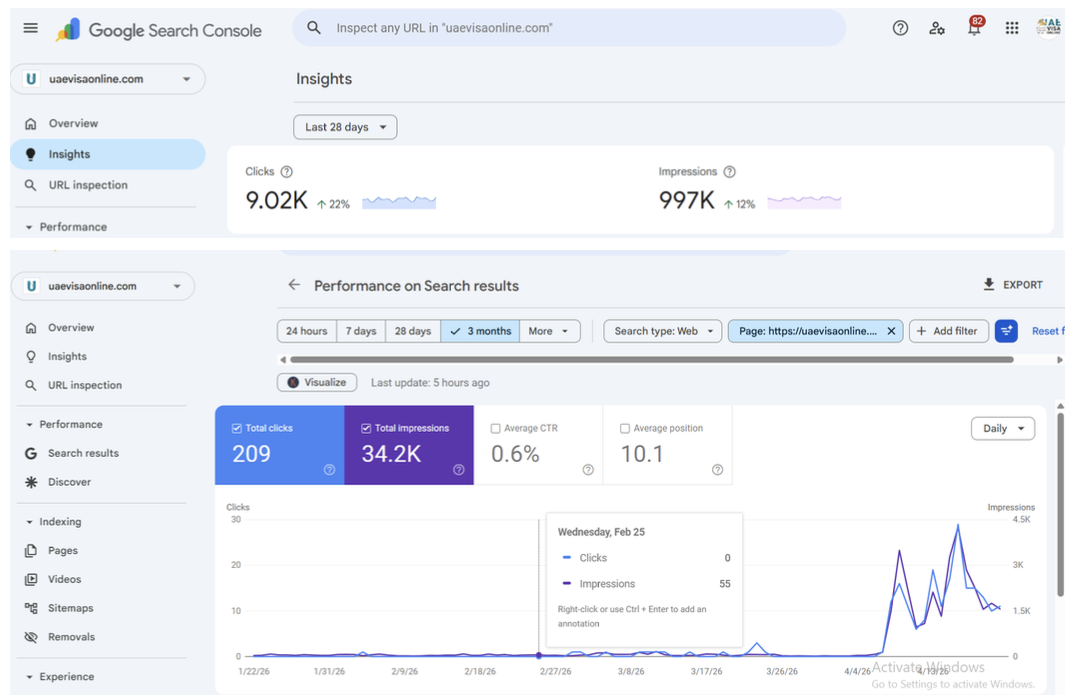Click Impressions metric help icon in Insights

[729, 172]
